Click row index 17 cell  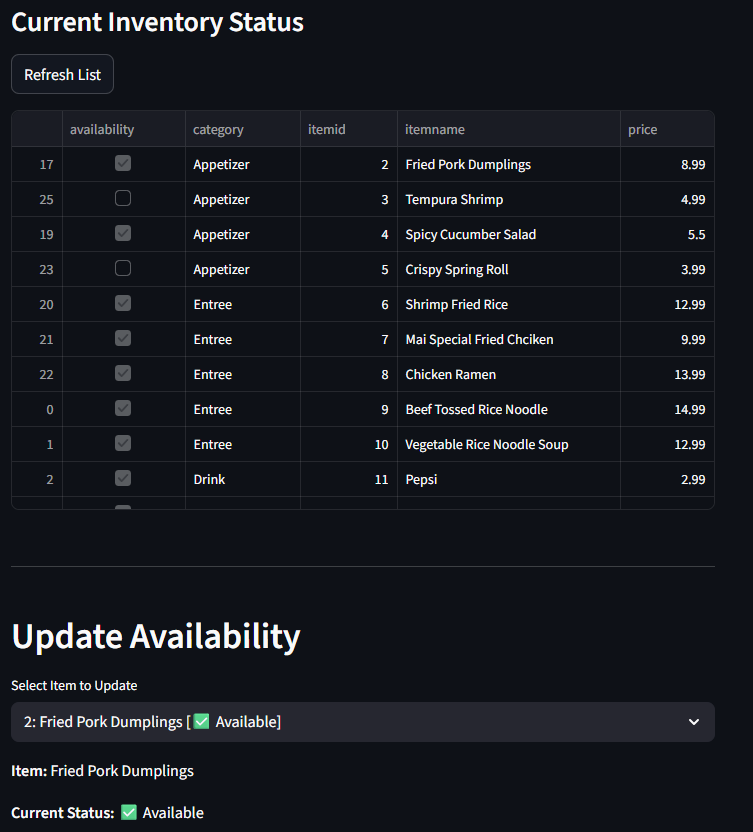[x=37, y=164]
